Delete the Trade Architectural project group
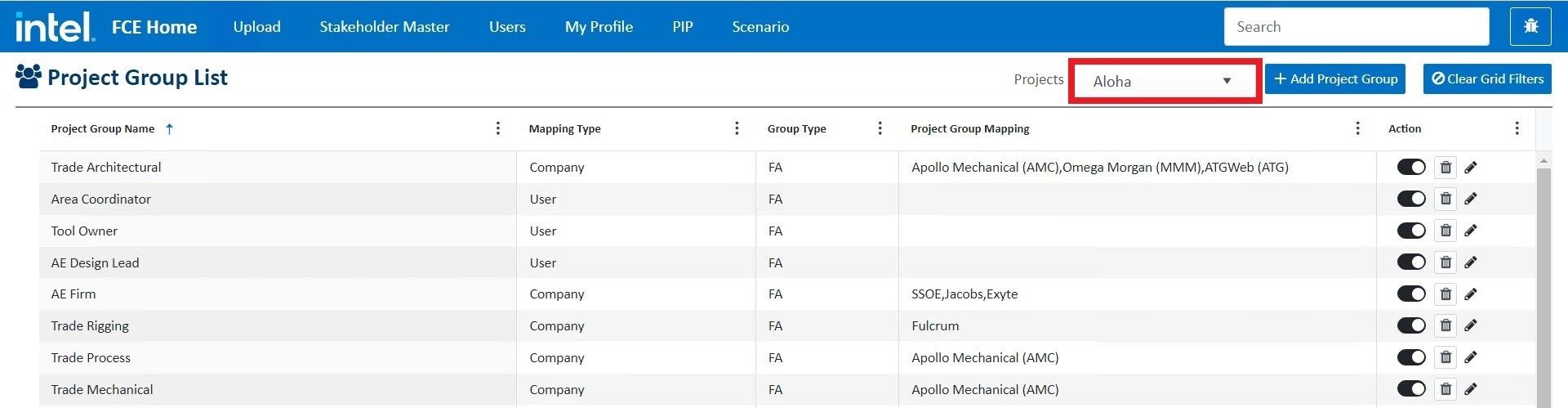The width and height of the screenshot is (1568, 408). click(x=1445, y=168)
